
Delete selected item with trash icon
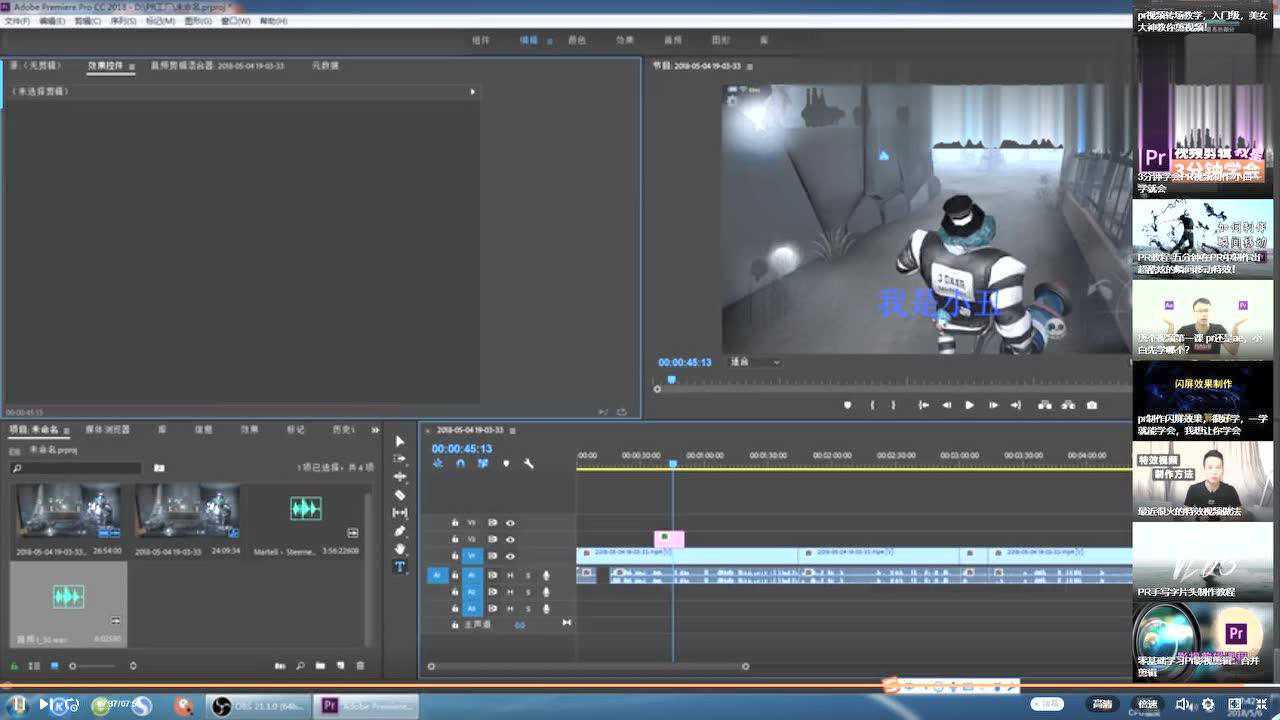(361, 666)
